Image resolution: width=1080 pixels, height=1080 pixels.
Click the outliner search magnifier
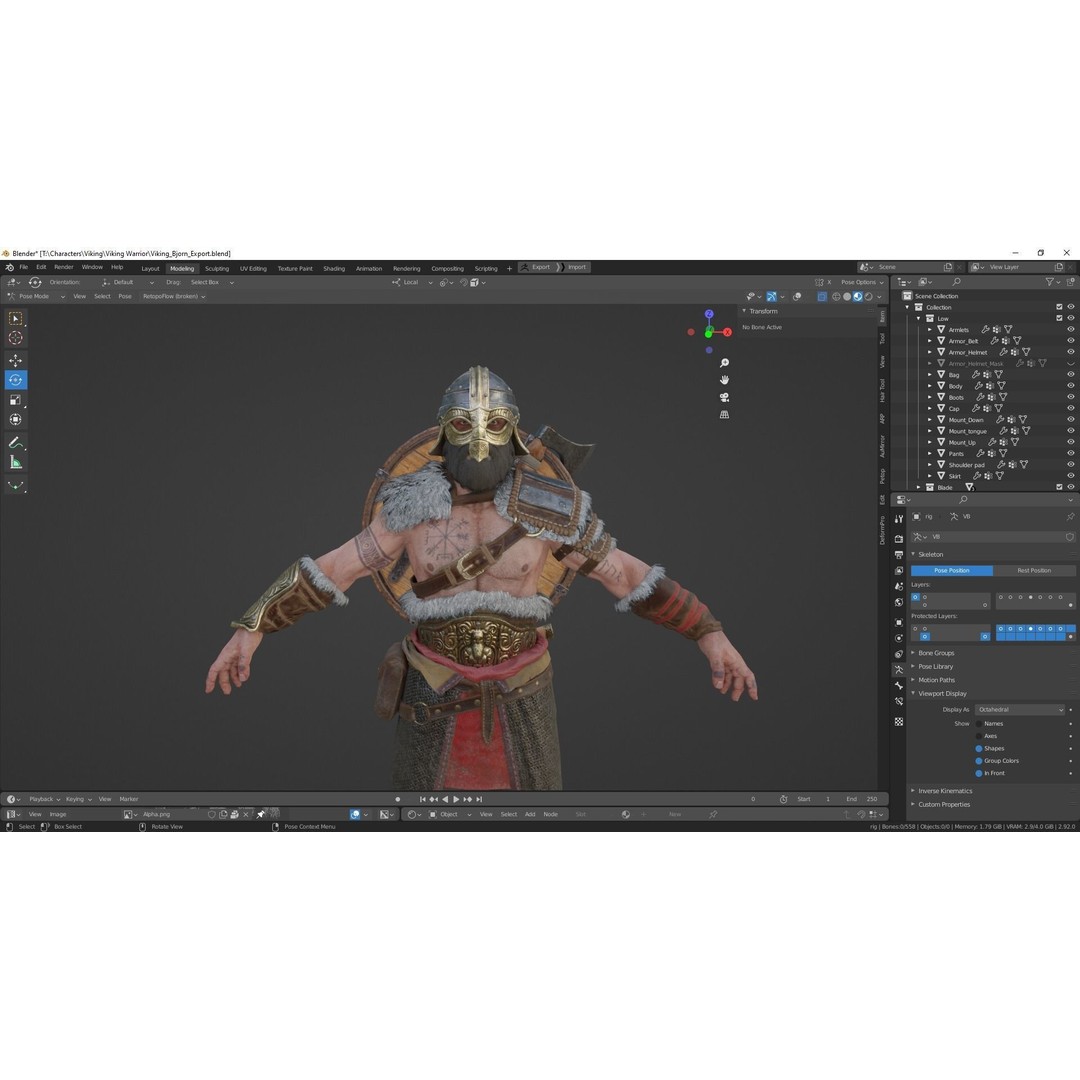click(x=957, y=282)
